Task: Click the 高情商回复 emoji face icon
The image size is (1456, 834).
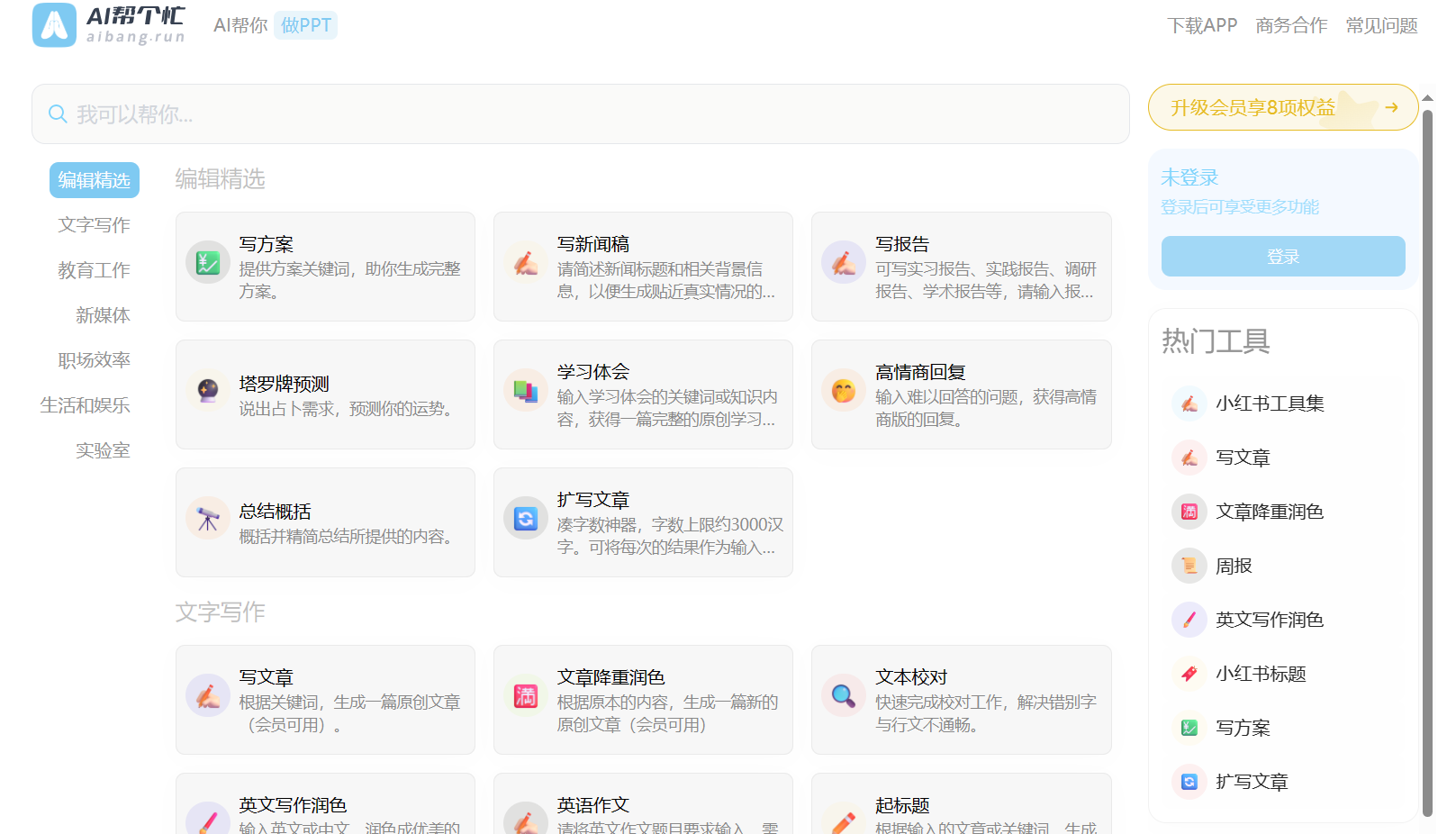Action: point(844,393)
